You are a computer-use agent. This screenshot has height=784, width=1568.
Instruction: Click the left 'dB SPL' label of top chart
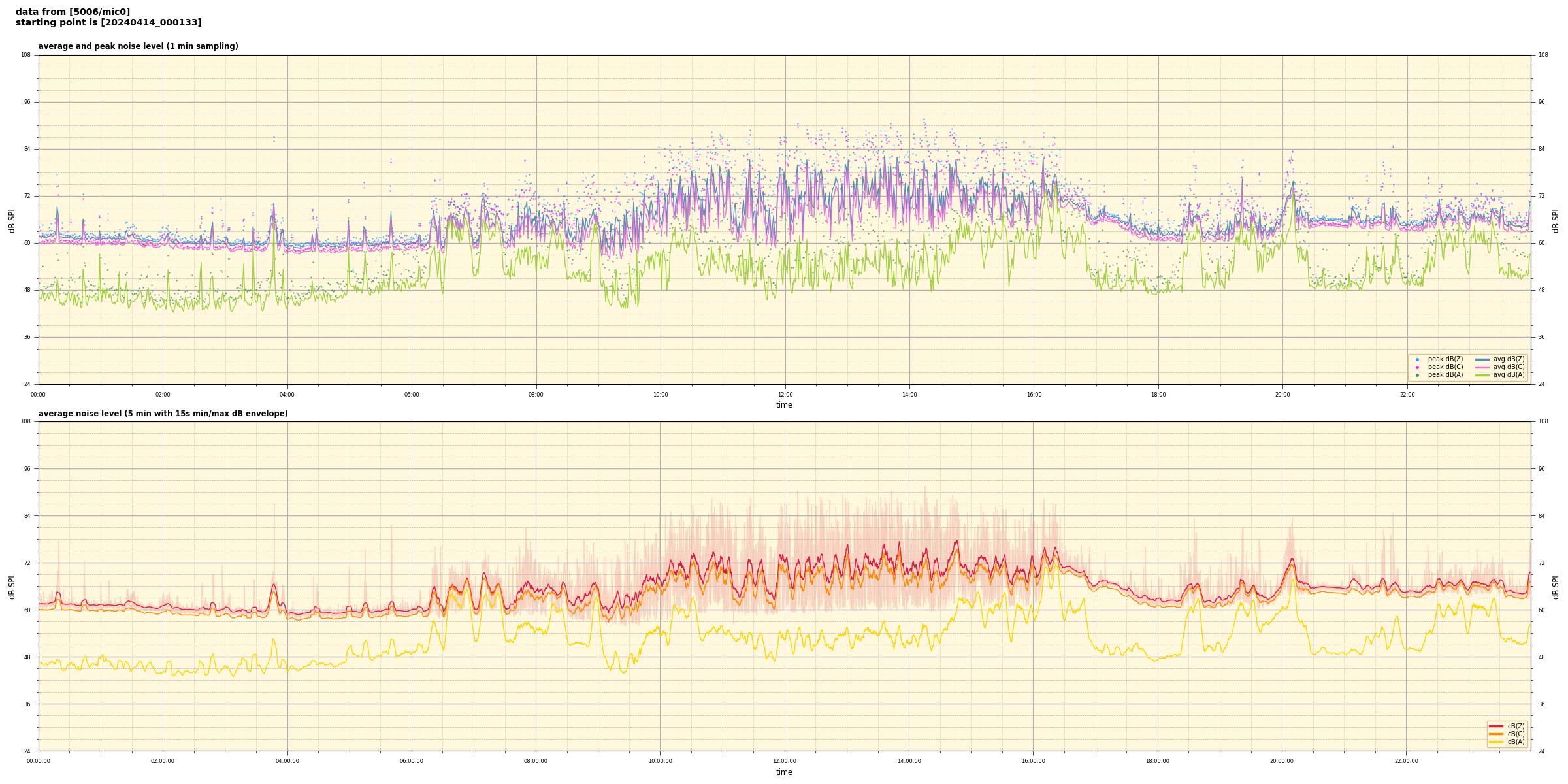(12, 220)
